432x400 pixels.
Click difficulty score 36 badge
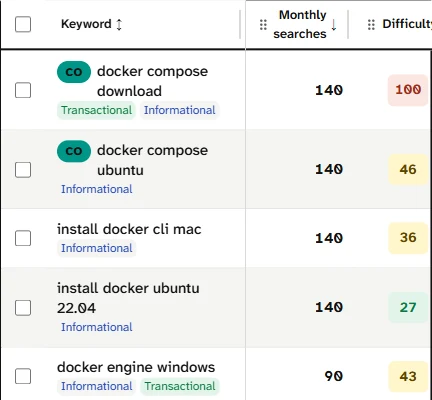[x=408, y=238]
